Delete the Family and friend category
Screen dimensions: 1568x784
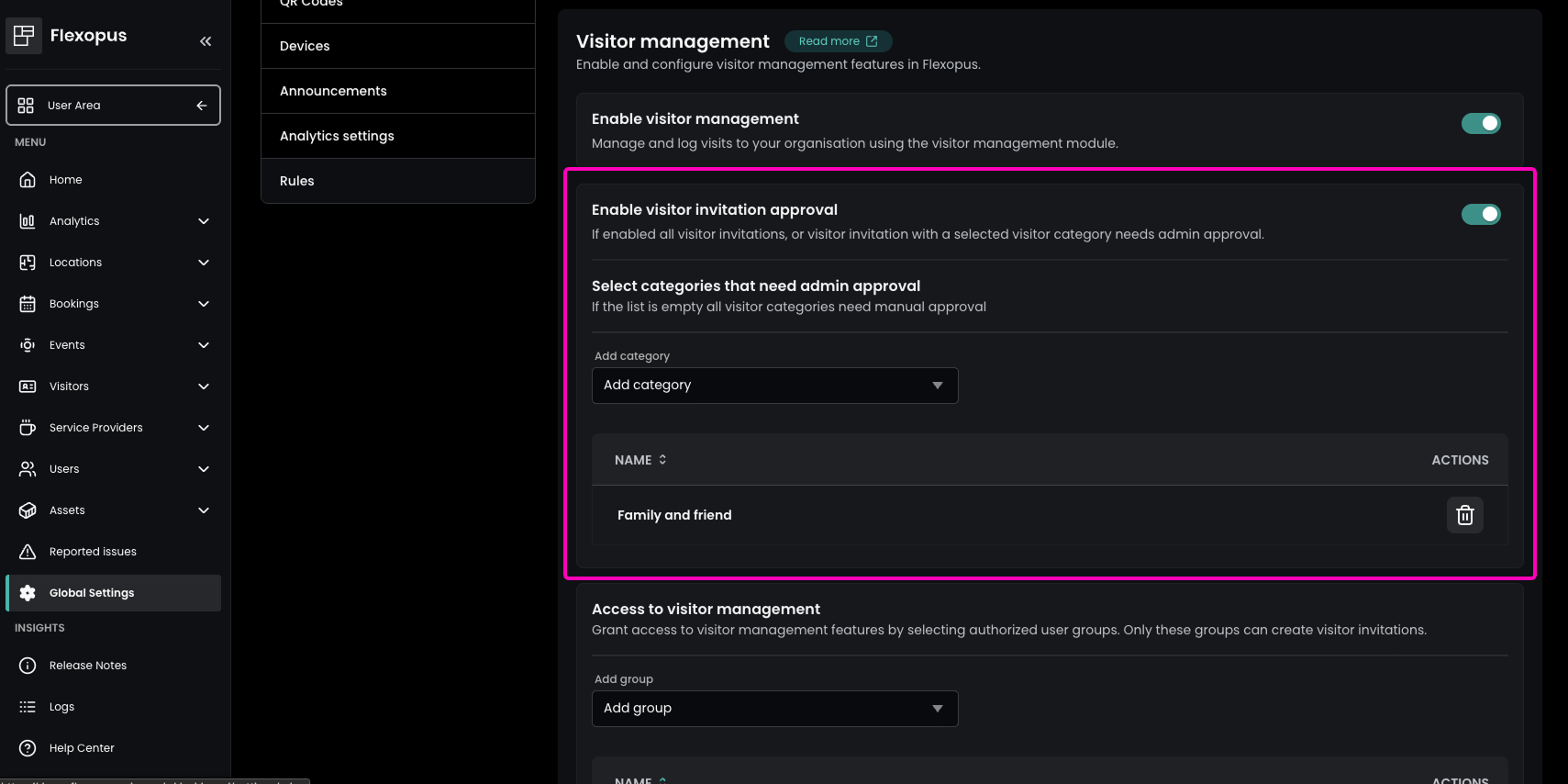[x=1464, y=515]
